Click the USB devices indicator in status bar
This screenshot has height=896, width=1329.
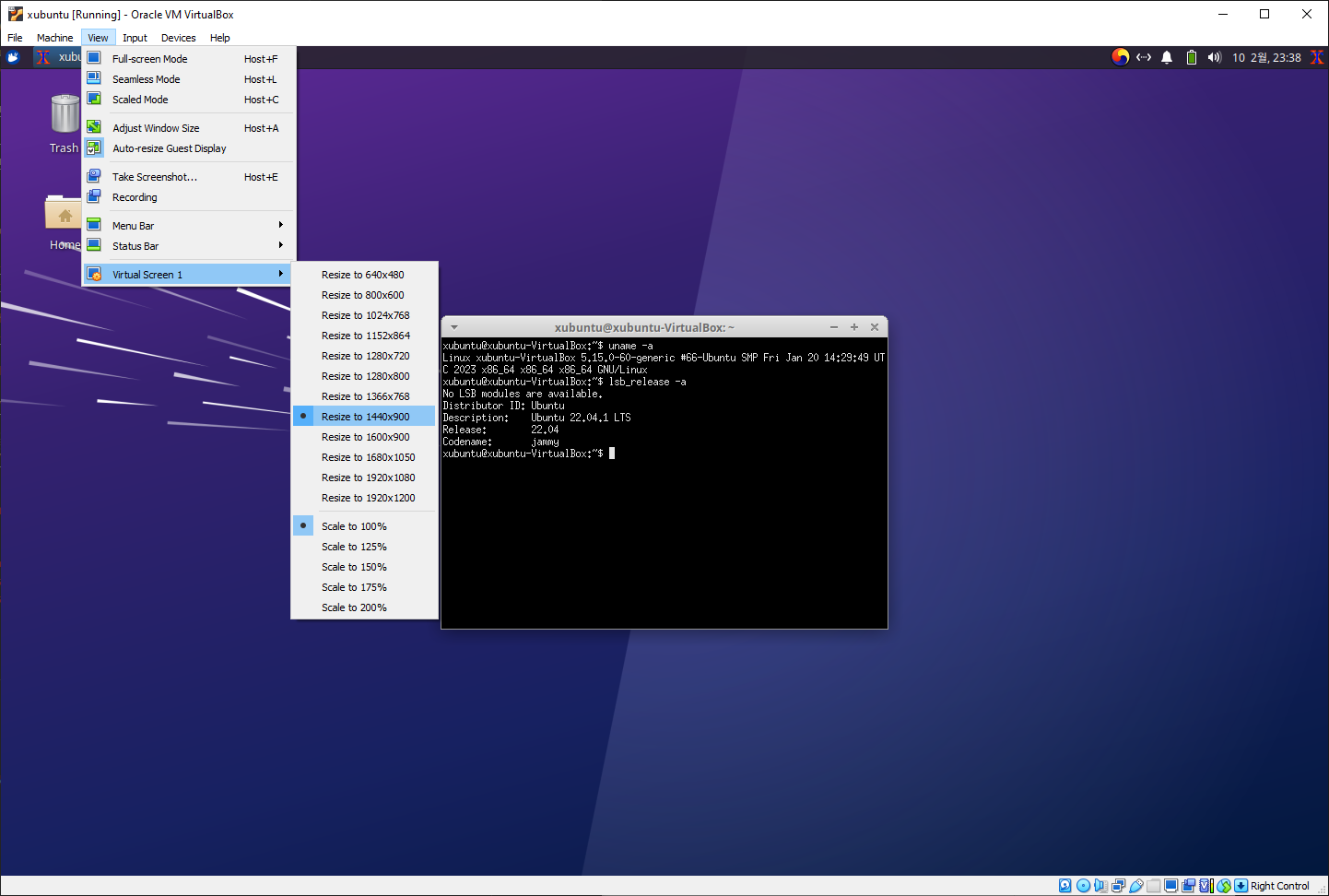tap(1136, 886)
